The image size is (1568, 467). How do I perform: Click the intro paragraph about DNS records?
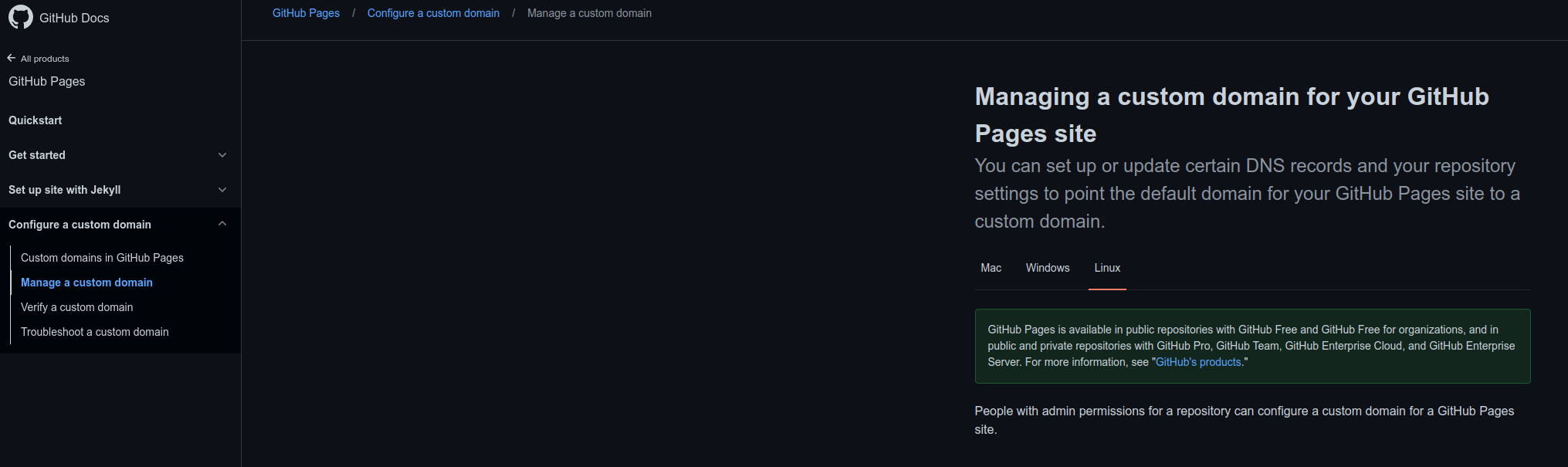click(x=1248, y=194)
